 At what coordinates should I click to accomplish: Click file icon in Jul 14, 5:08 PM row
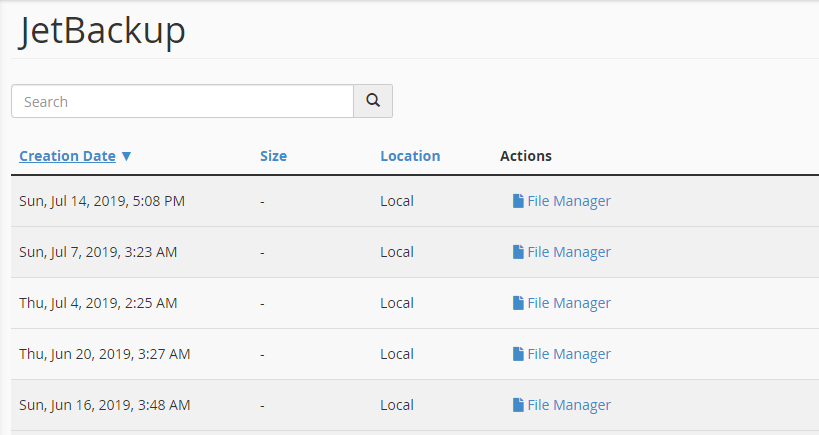[x=518, y=201]
